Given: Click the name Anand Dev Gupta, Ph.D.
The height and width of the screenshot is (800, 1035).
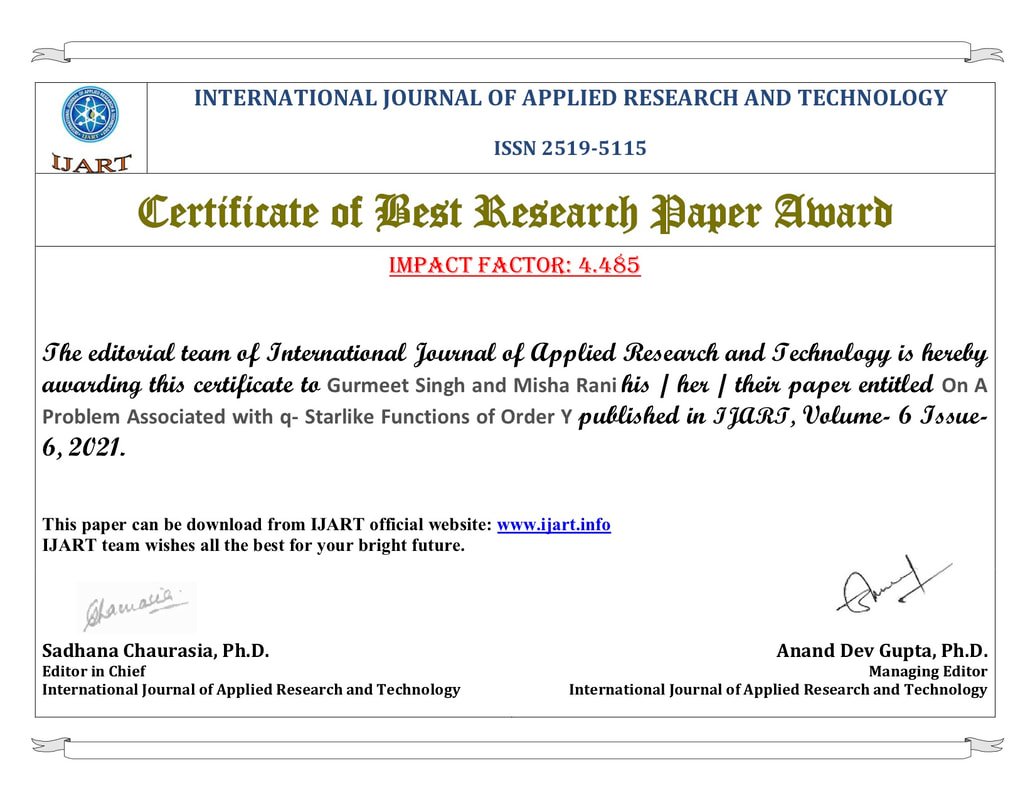Looking at the screenshot, I should (x=882, y=651).
